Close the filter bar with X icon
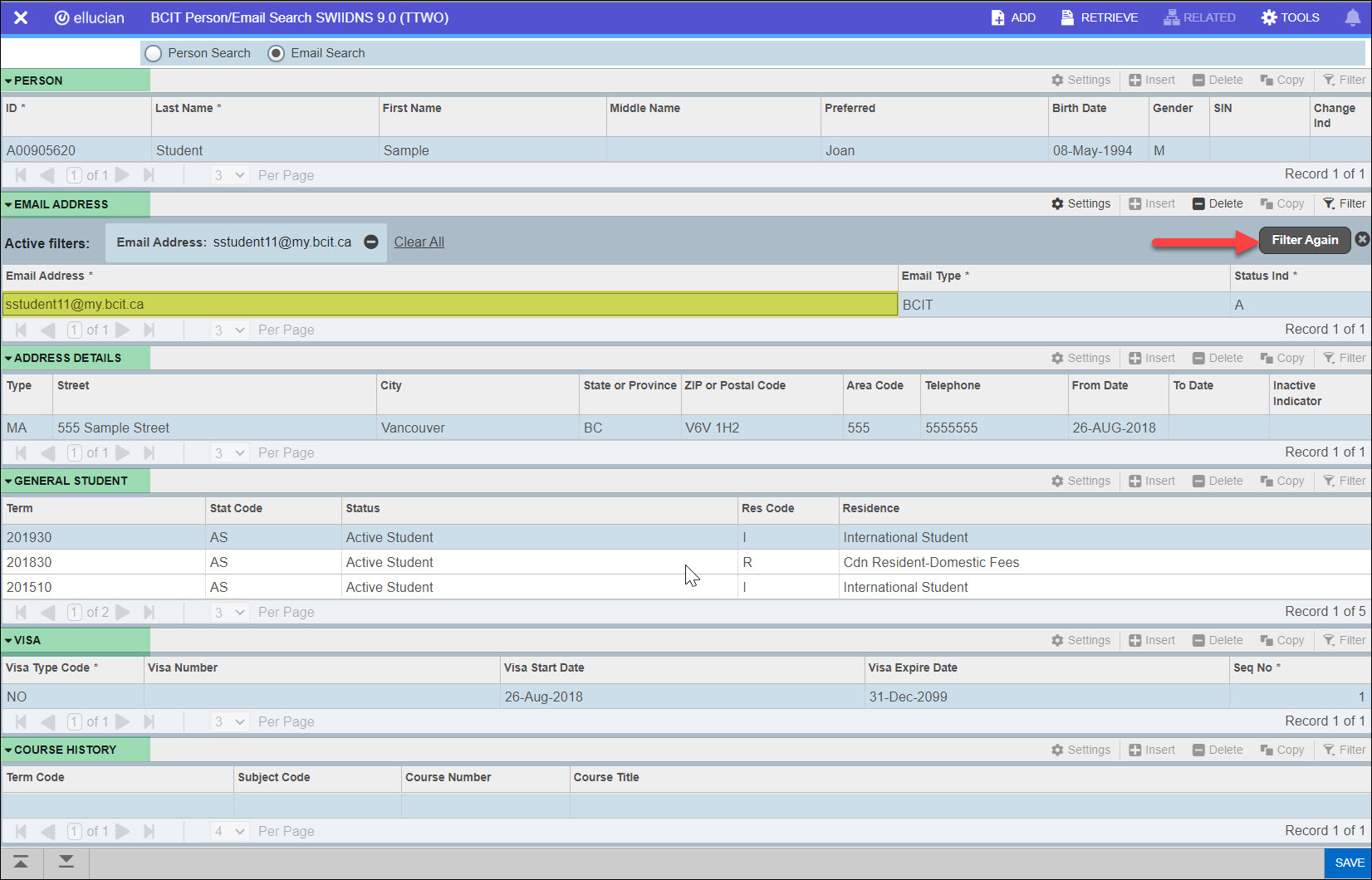Viewport: 1372px width, 880px height. (1362, 239)
